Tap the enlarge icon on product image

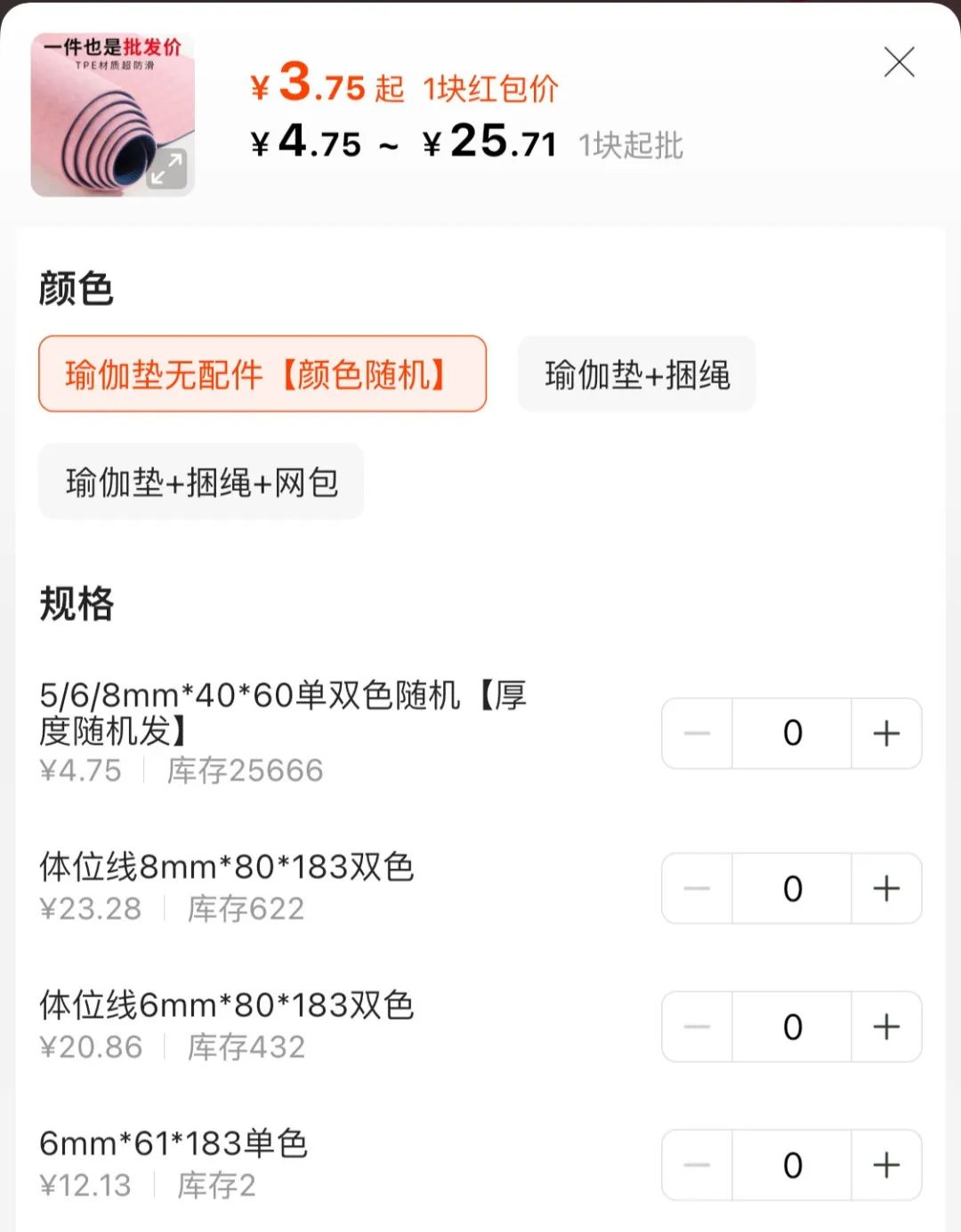[166, 169]
